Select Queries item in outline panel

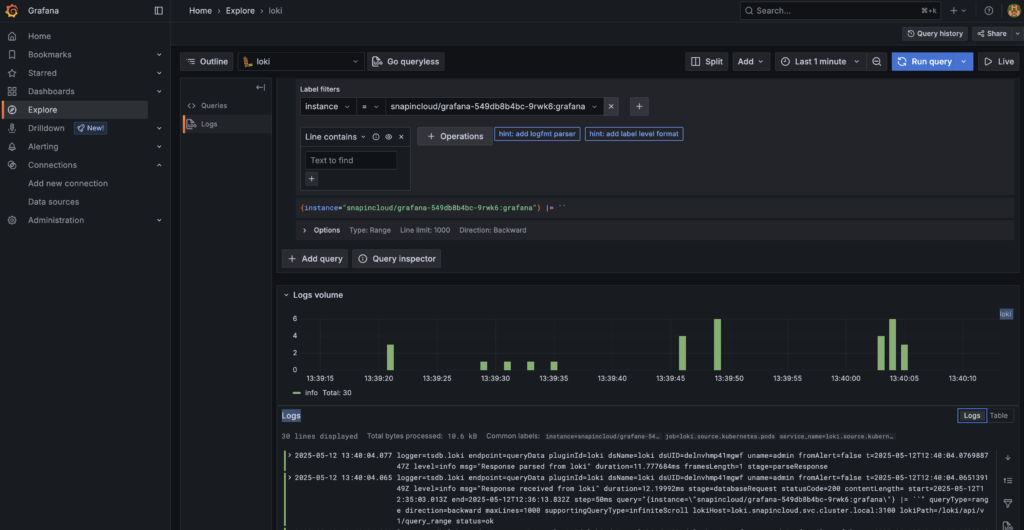tap(227, 106)
